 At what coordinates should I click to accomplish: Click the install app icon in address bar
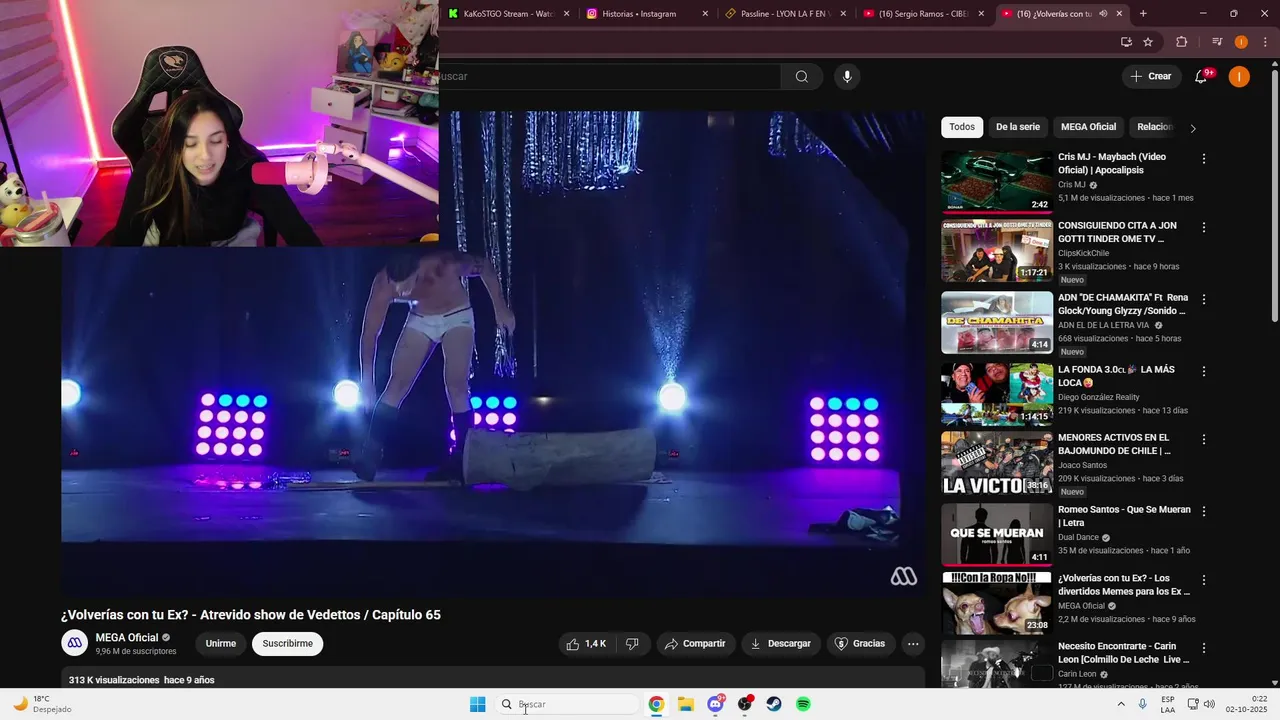[1126, 42]
